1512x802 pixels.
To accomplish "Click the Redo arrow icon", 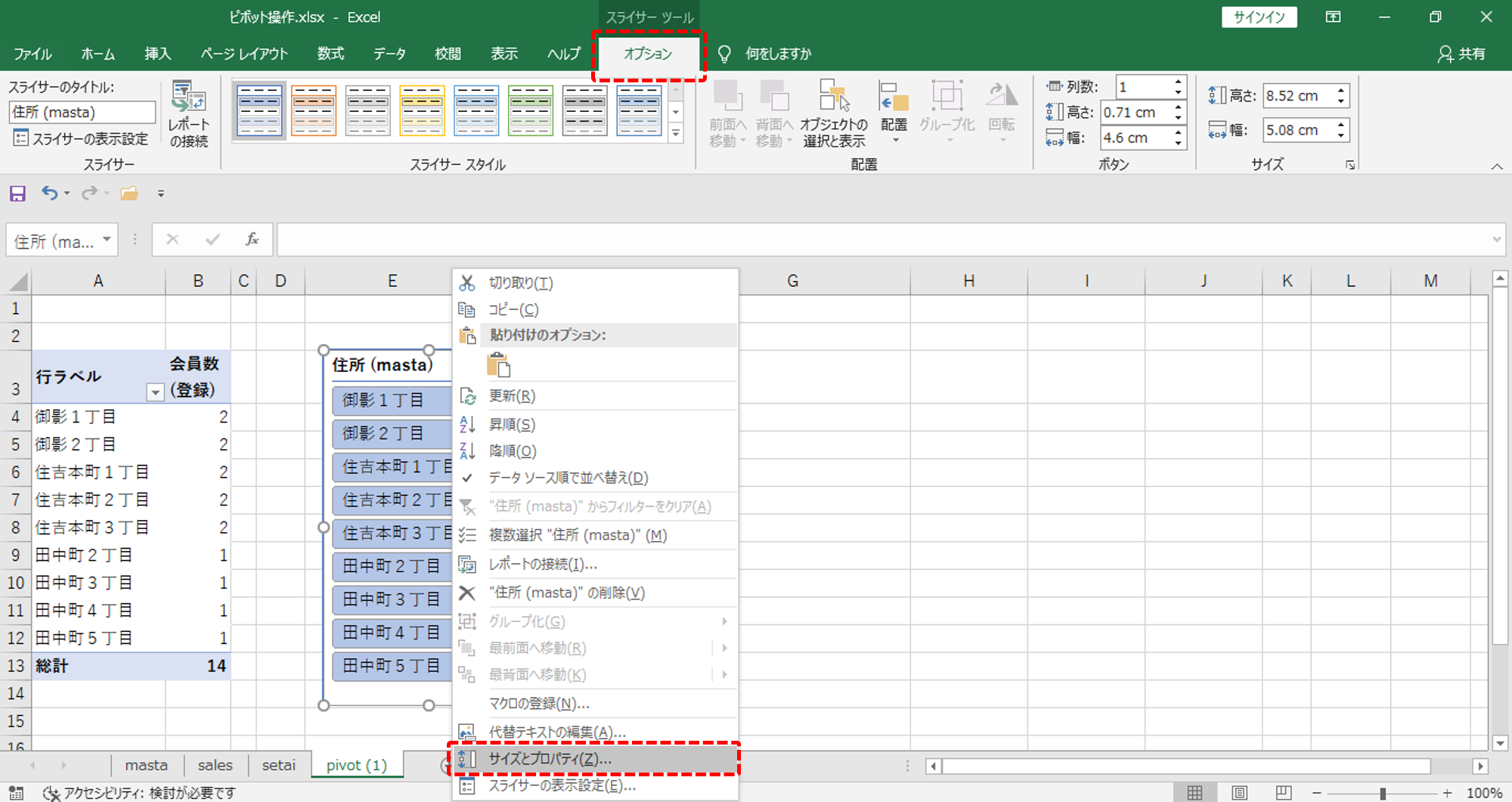I will [90, 194].
